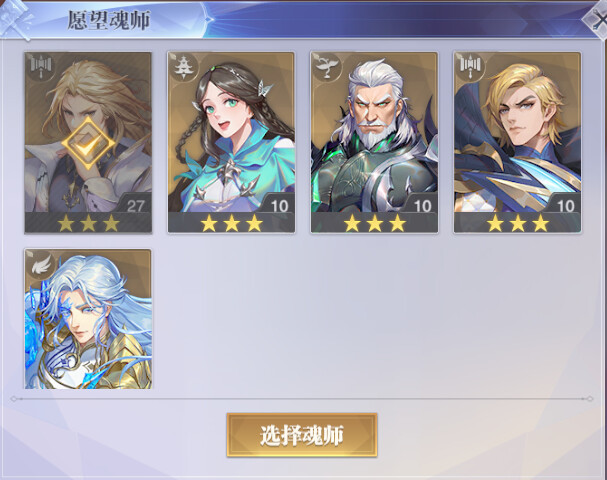Click the wing class icon on the silver-haired card
Viewport: 607px width, 480px height.
tap(41, 264)
